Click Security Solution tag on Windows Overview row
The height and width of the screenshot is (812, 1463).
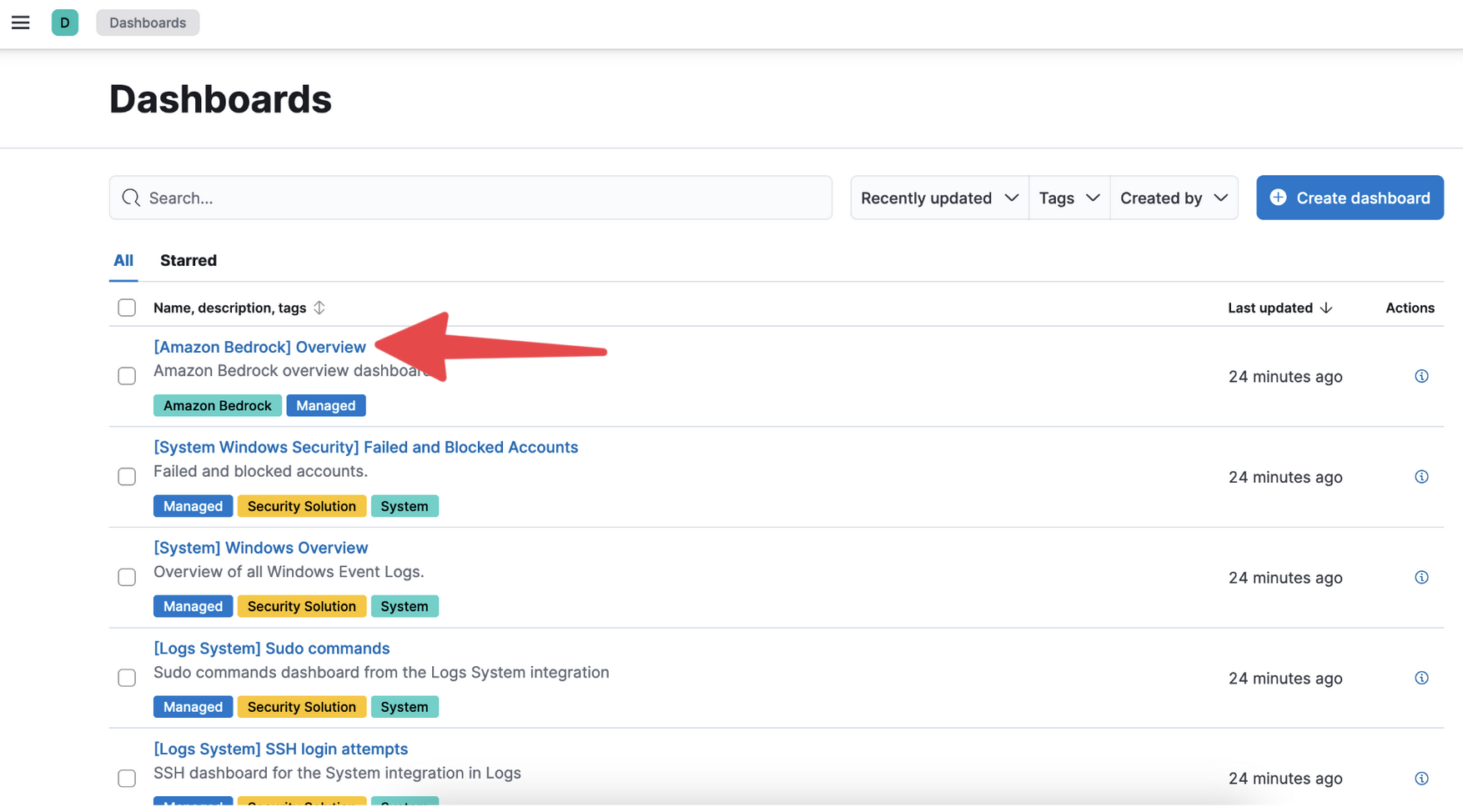pos(301,606)
